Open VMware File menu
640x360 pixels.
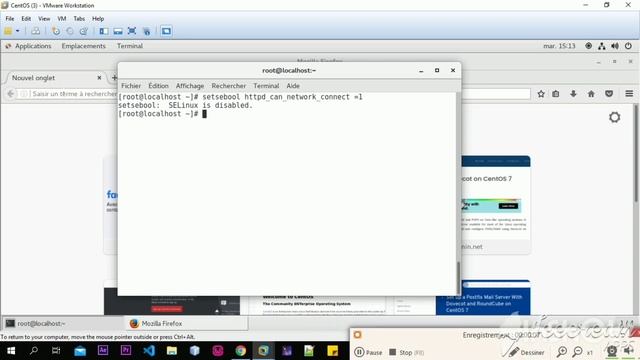(10, 19)
